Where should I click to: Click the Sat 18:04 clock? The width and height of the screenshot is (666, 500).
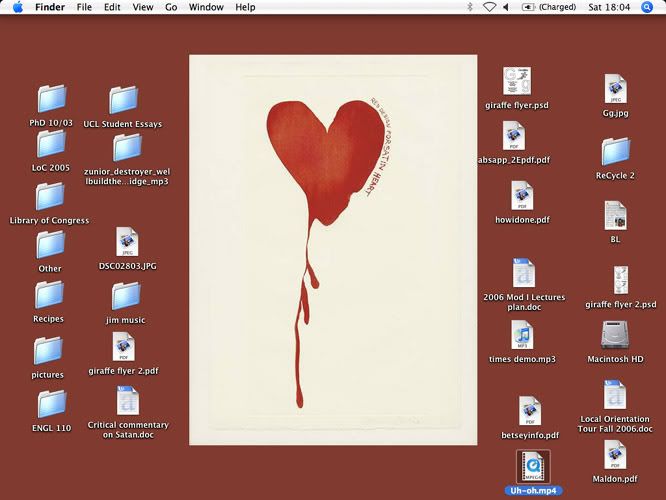tap(609, 7)
